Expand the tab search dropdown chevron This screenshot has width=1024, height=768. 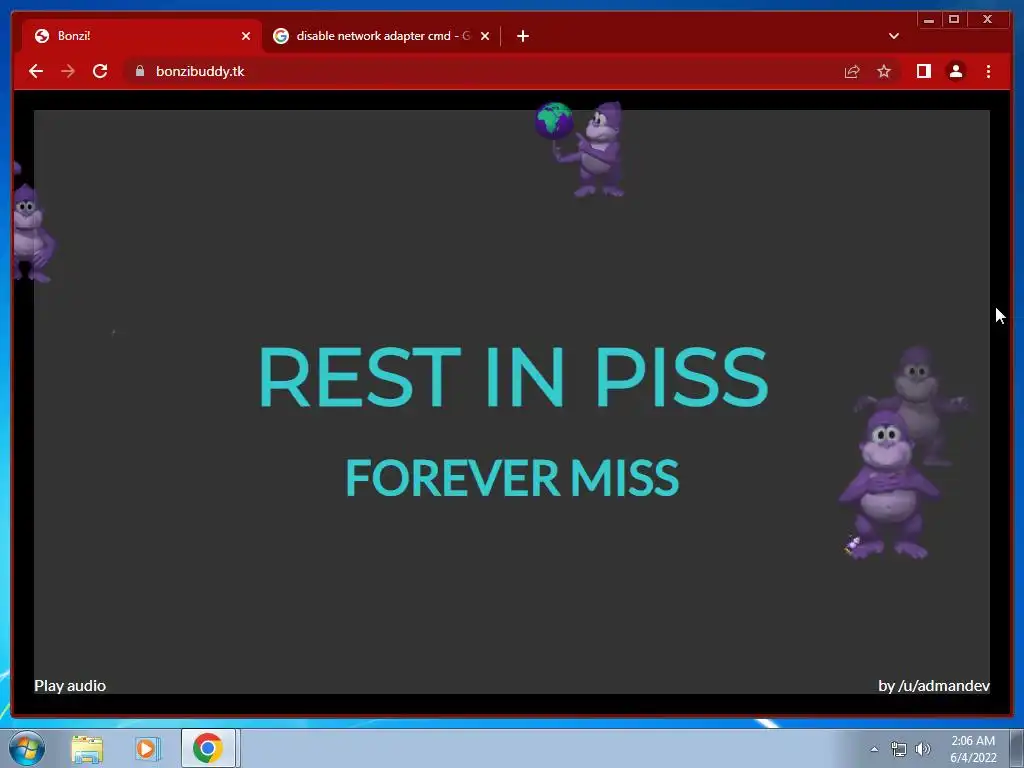click(x=894, y=36)
